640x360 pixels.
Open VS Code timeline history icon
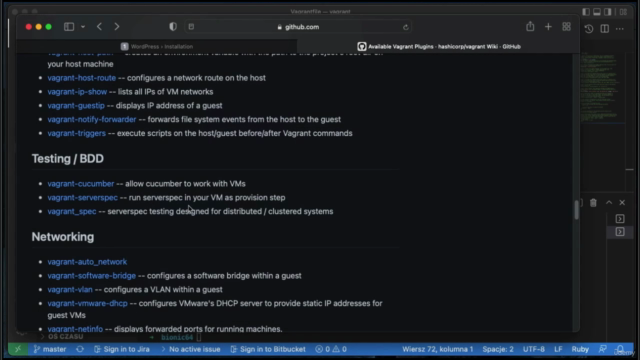point(589,29)
